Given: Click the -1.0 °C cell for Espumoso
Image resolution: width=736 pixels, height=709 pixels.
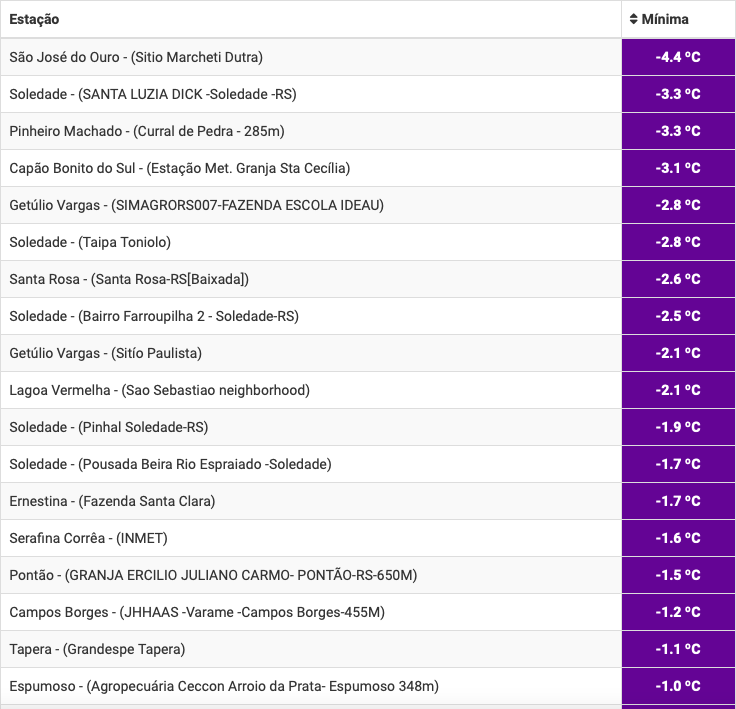Looking at the screenshot, I should [x=678, y=686].
